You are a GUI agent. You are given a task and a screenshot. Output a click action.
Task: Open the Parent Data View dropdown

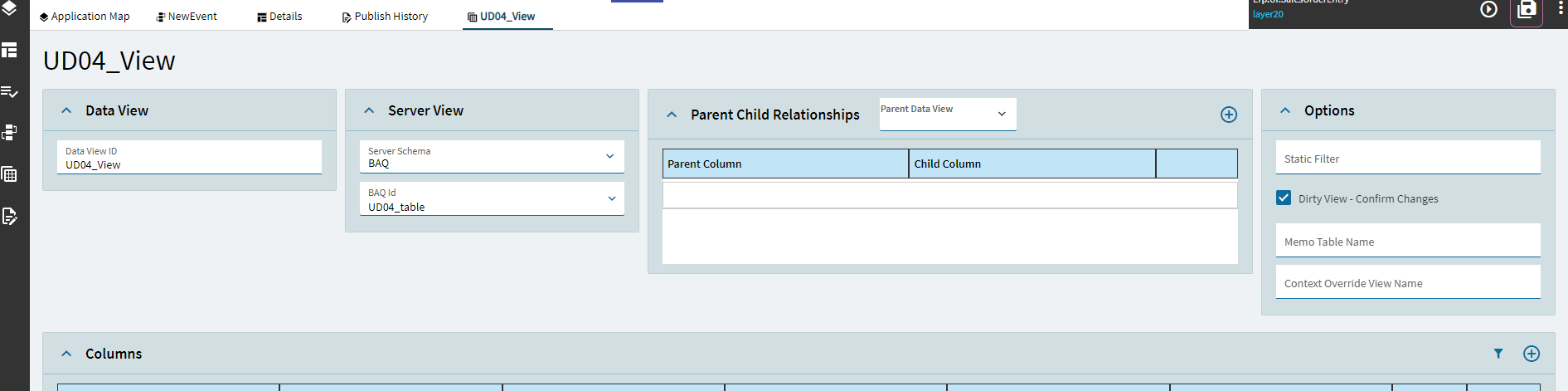pyautogui.click(x=1002, y=114)
